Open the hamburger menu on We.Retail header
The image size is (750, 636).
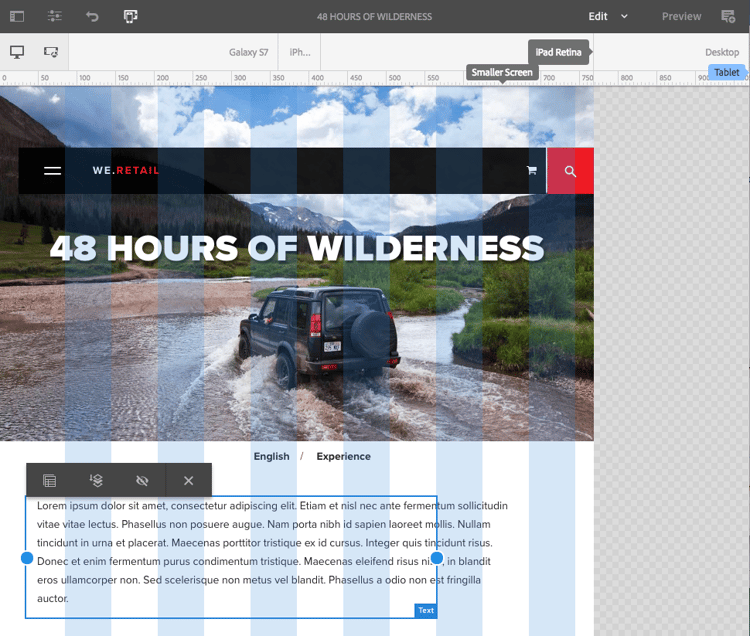[x=52, y=171]
